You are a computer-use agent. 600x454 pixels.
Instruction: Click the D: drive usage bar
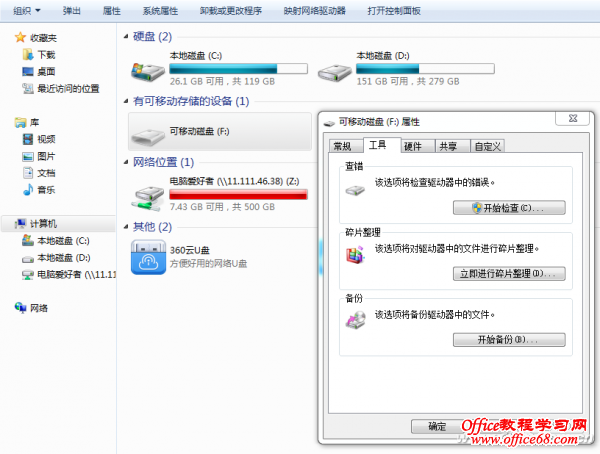coord(425,69)
